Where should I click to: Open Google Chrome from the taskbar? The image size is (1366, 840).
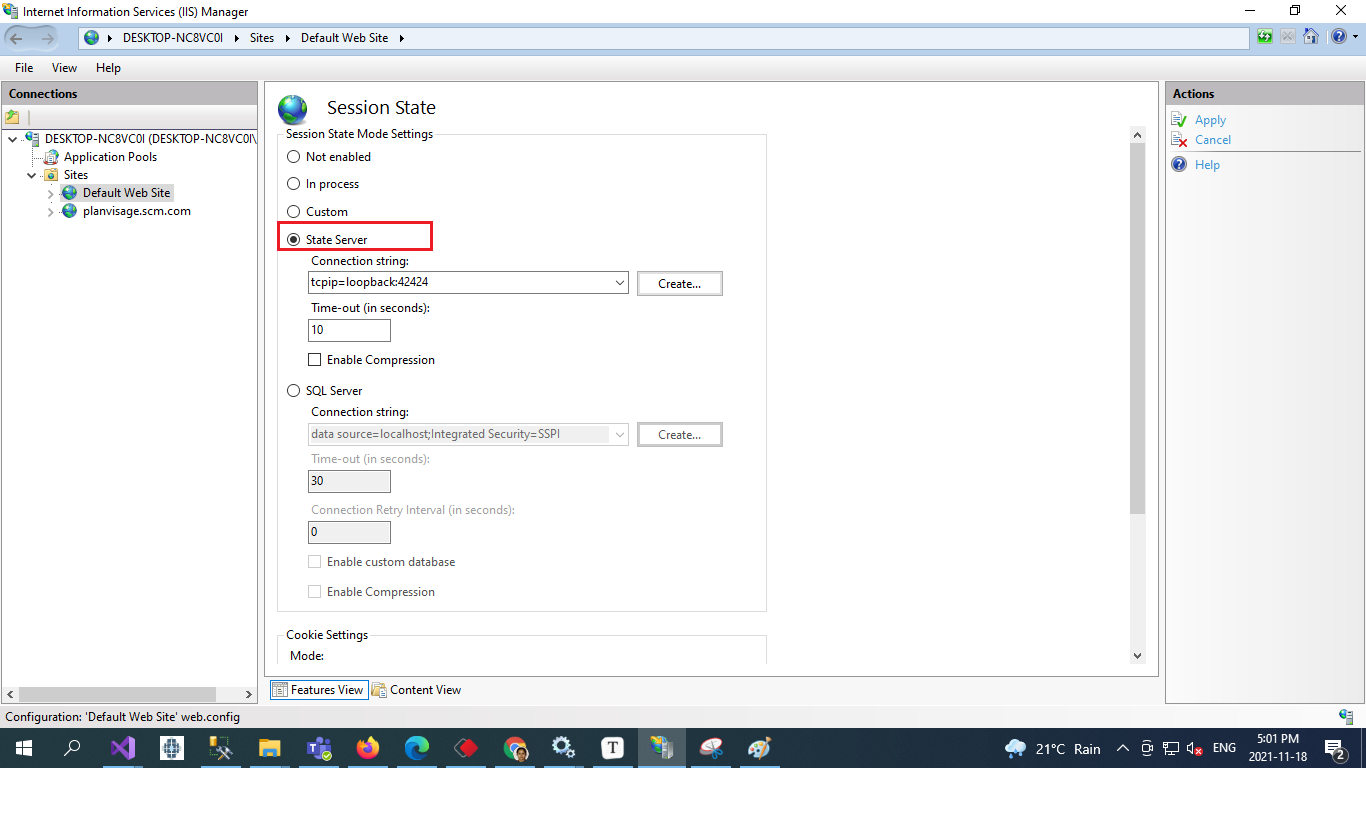pos(515,748)
